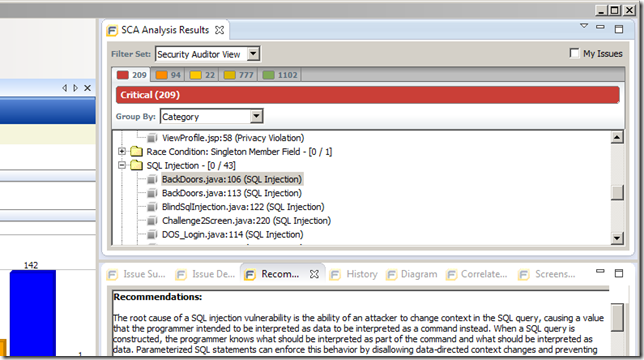
Task: Close the Recommendations tab
Action: 314,274
